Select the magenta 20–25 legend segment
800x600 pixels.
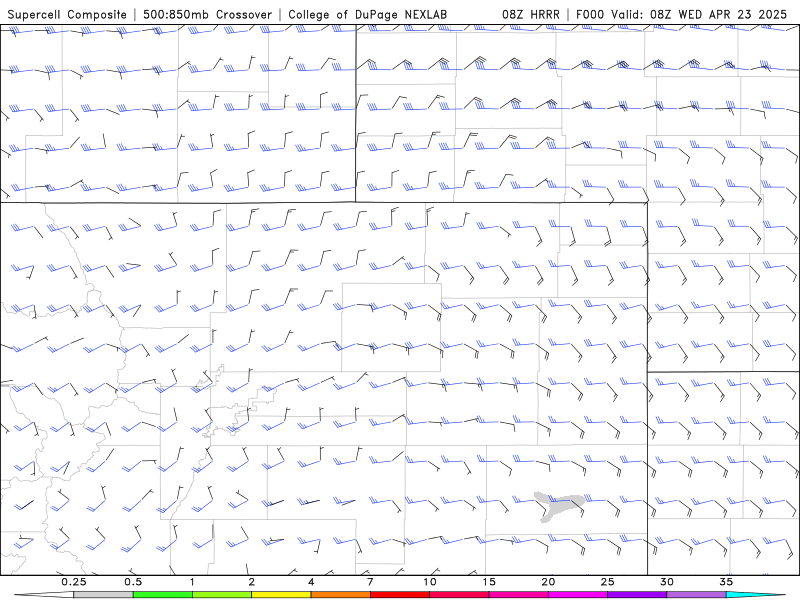(x=578, y=595)
